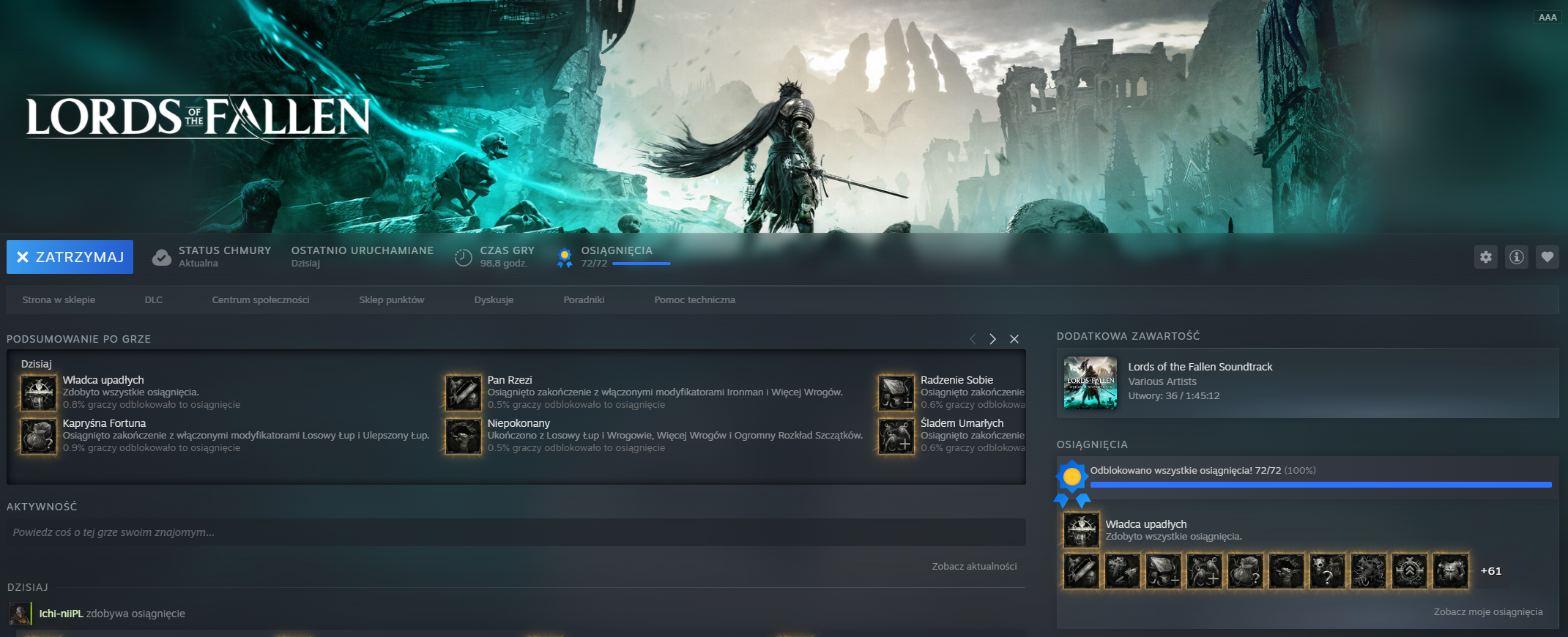Screen dimensions: 1568x637
Task: Open the Dyskusje tab
Action: [494, 300]
